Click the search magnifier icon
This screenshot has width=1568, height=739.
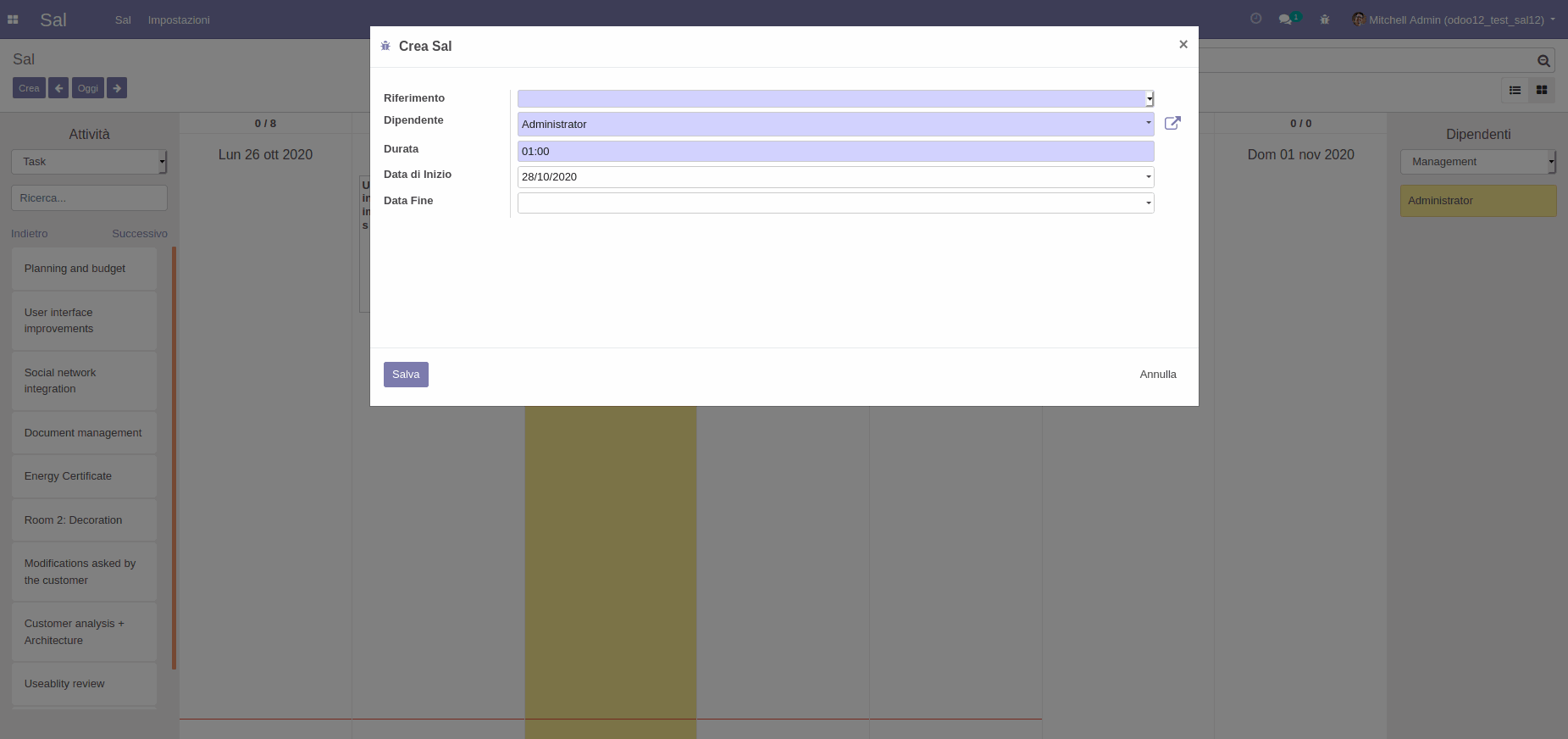[1543, 60]
